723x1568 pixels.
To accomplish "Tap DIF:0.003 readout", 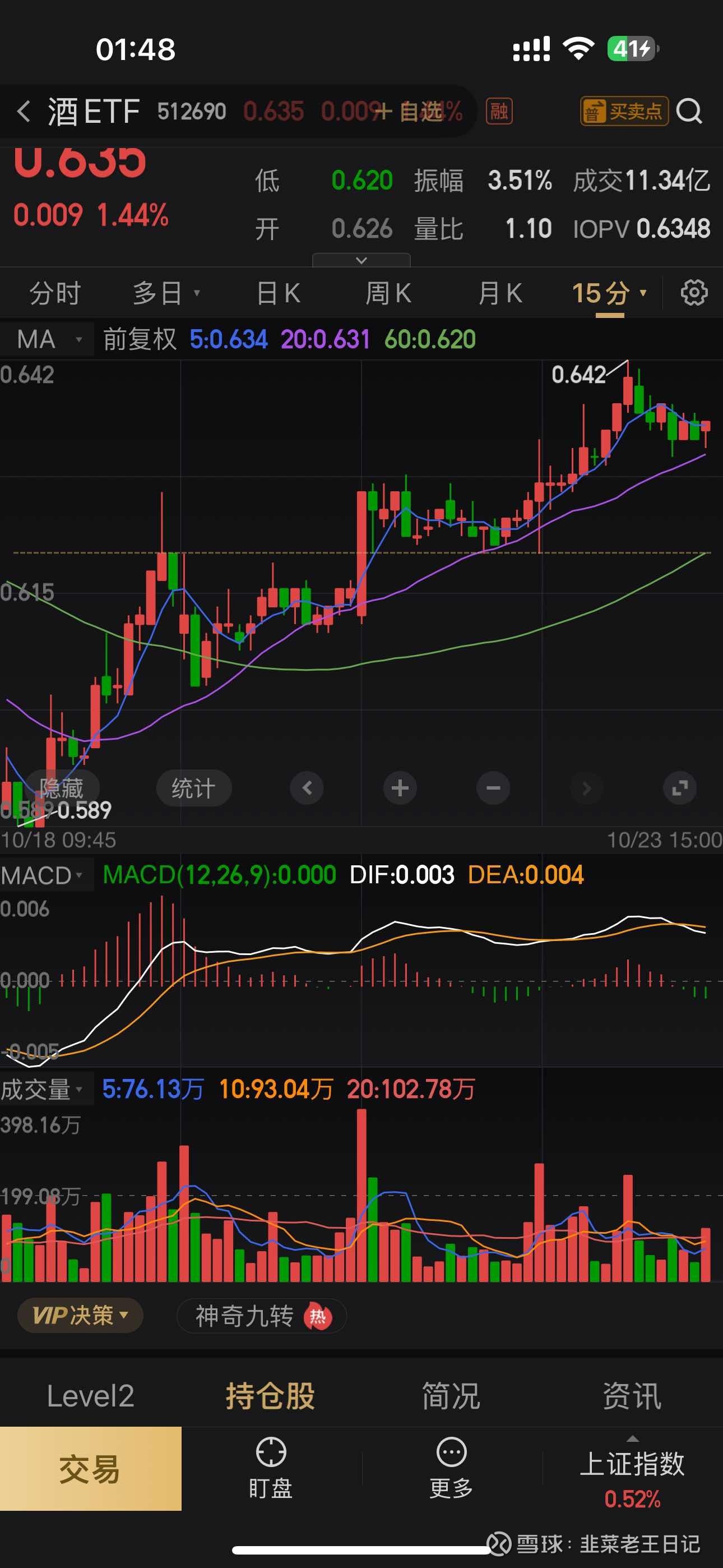I will point(402,875).
